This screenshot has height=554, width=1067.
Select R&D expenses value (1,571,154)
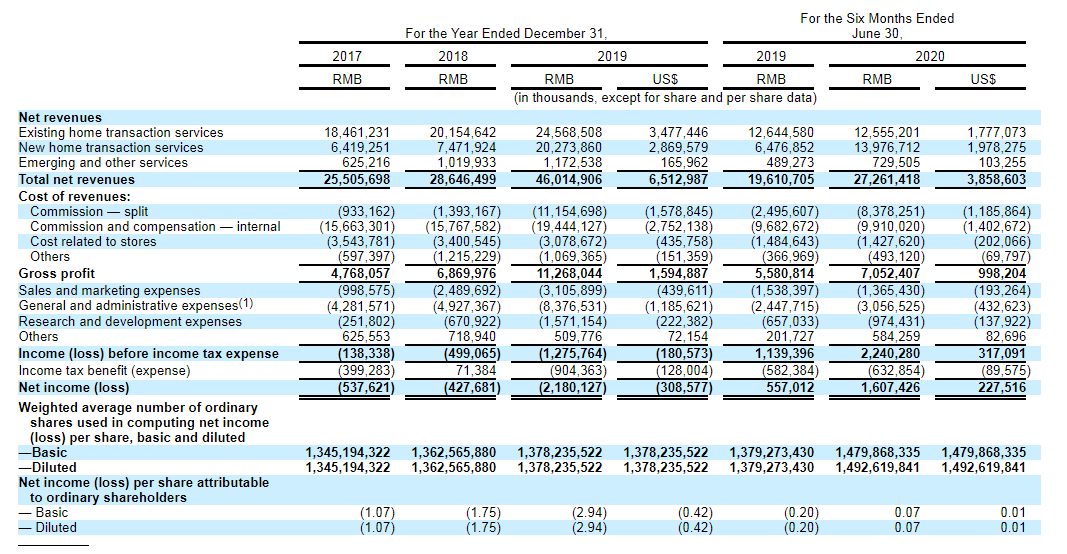click(x=573, y=321)
